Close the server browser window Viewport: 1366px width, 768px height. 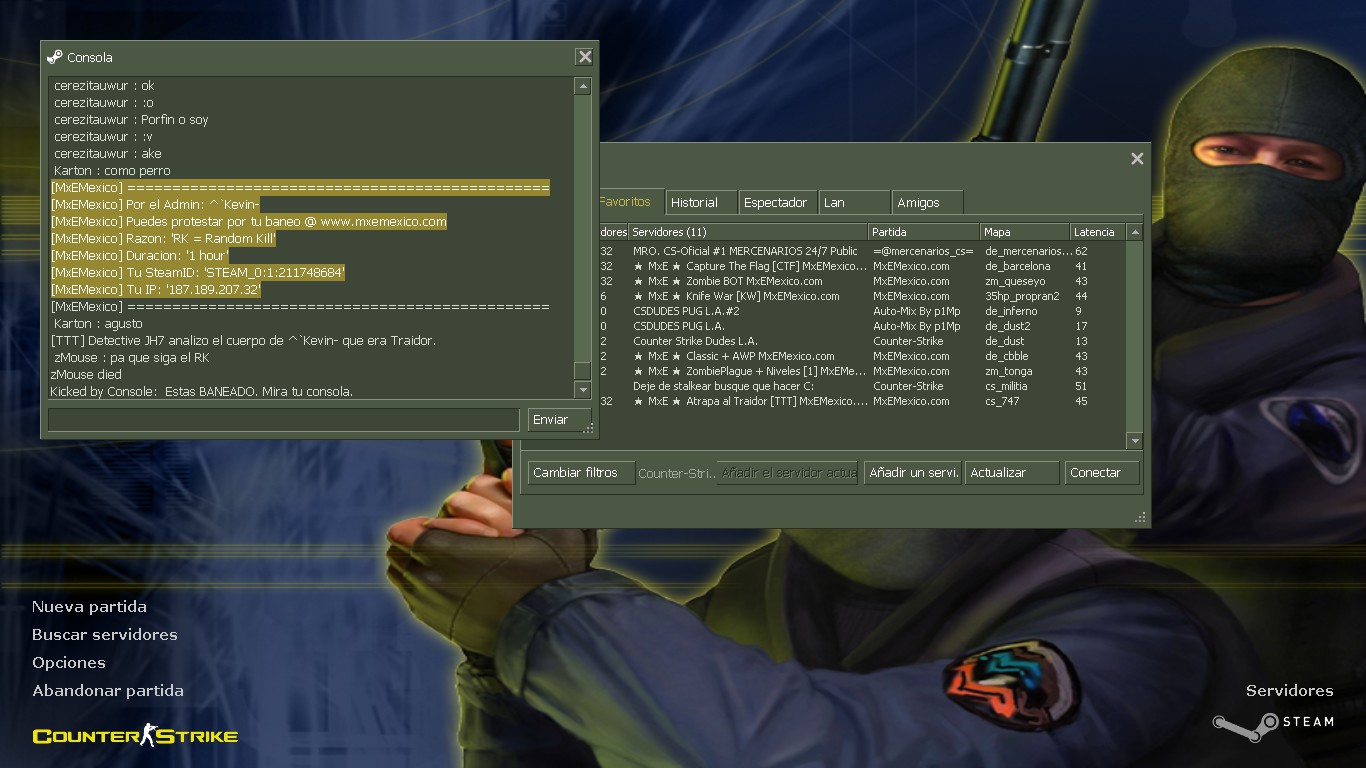[x=1137, y=158]
